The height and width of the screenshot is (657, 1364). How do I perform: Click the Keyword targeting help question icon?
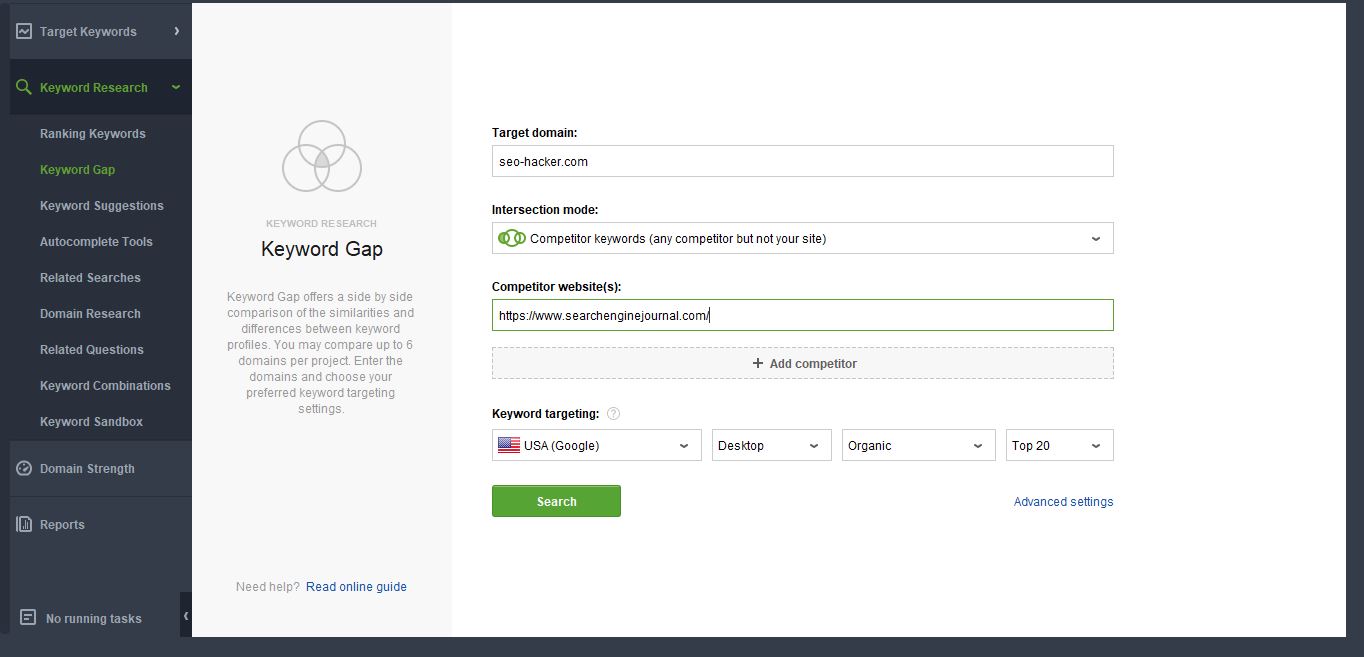coord(613,414)
